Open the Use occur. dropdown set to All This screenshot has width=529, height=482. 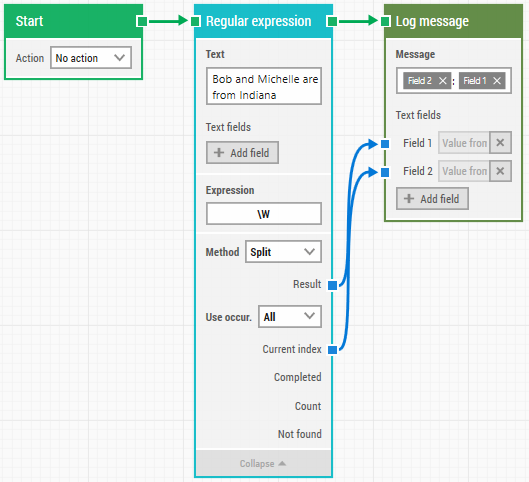pyautogui.click(x=290, y=316)
